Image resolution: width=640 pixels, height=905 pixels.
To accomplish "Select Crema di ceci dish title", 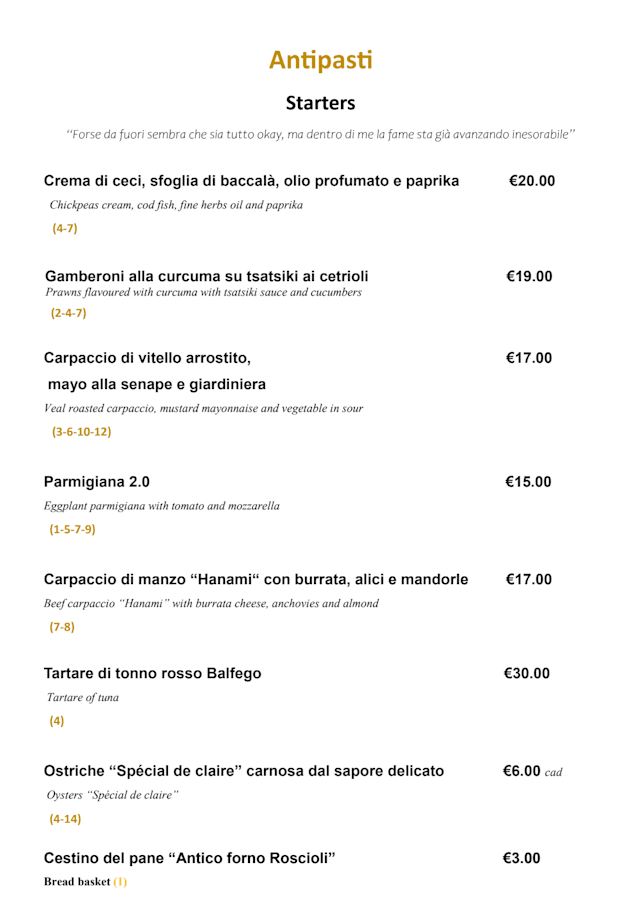I will click(251, 181).
